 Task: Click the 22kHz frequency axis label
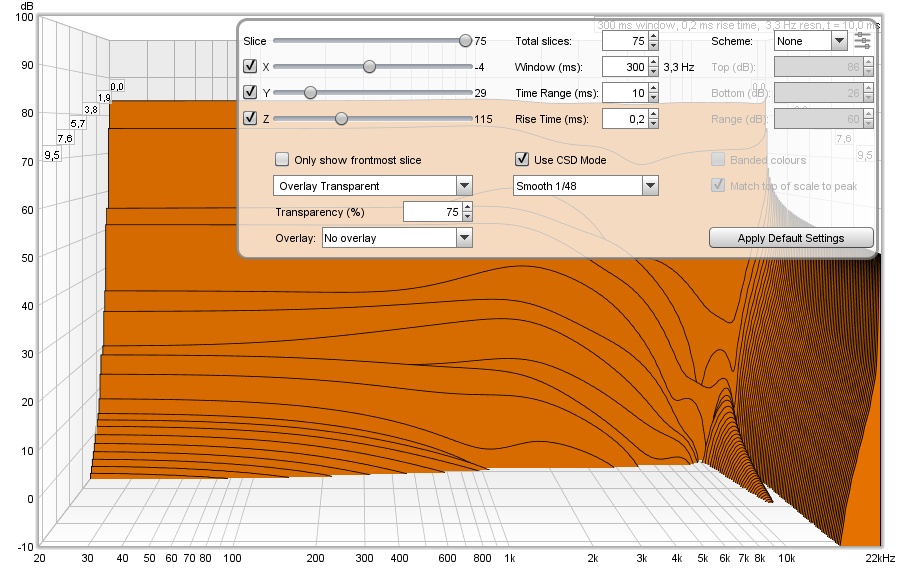pyautogui.click(x=880, y=558)
